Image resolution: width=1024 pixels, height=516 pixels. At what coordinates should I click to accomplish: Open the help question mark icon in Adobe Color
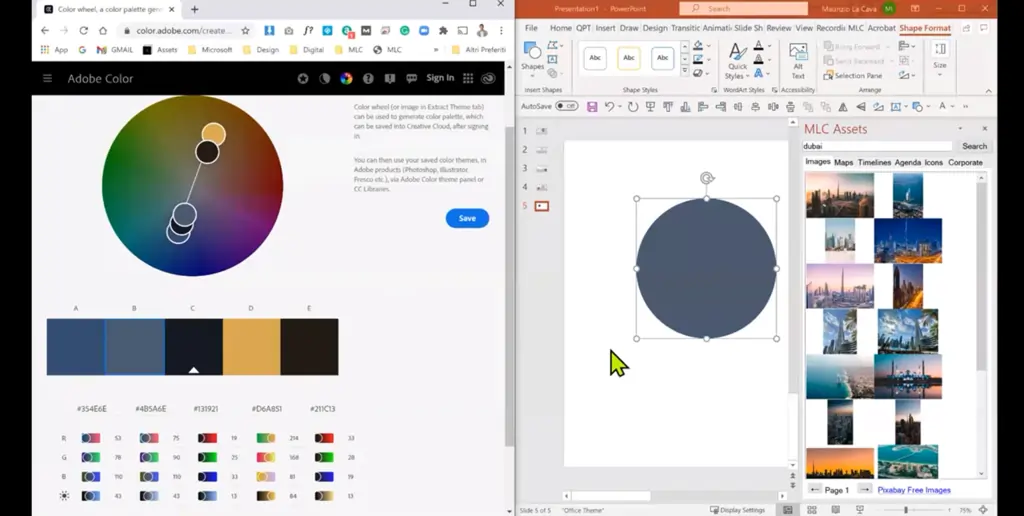pyautogui.click(x=368, y=78)
